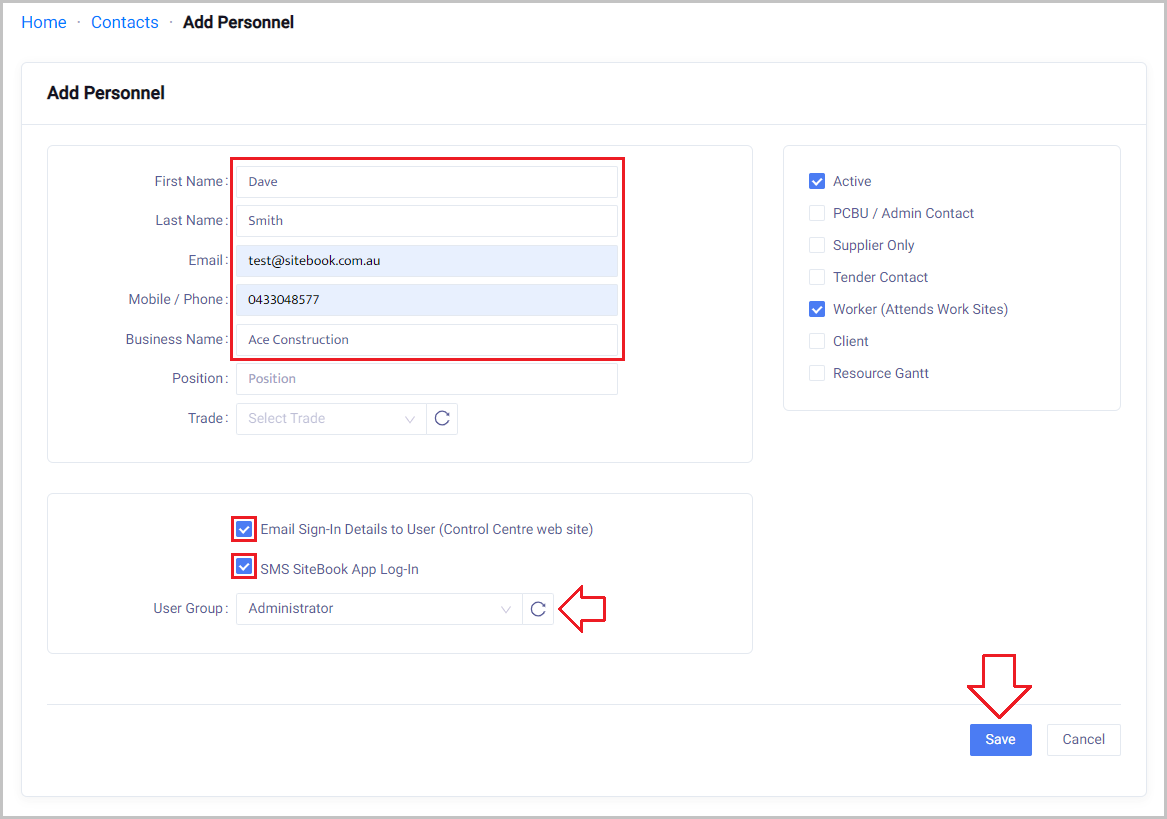Screen dimensions: 1167x819
Task: Uncheck Email Sign-In Details to User
Action: point(244,529)
